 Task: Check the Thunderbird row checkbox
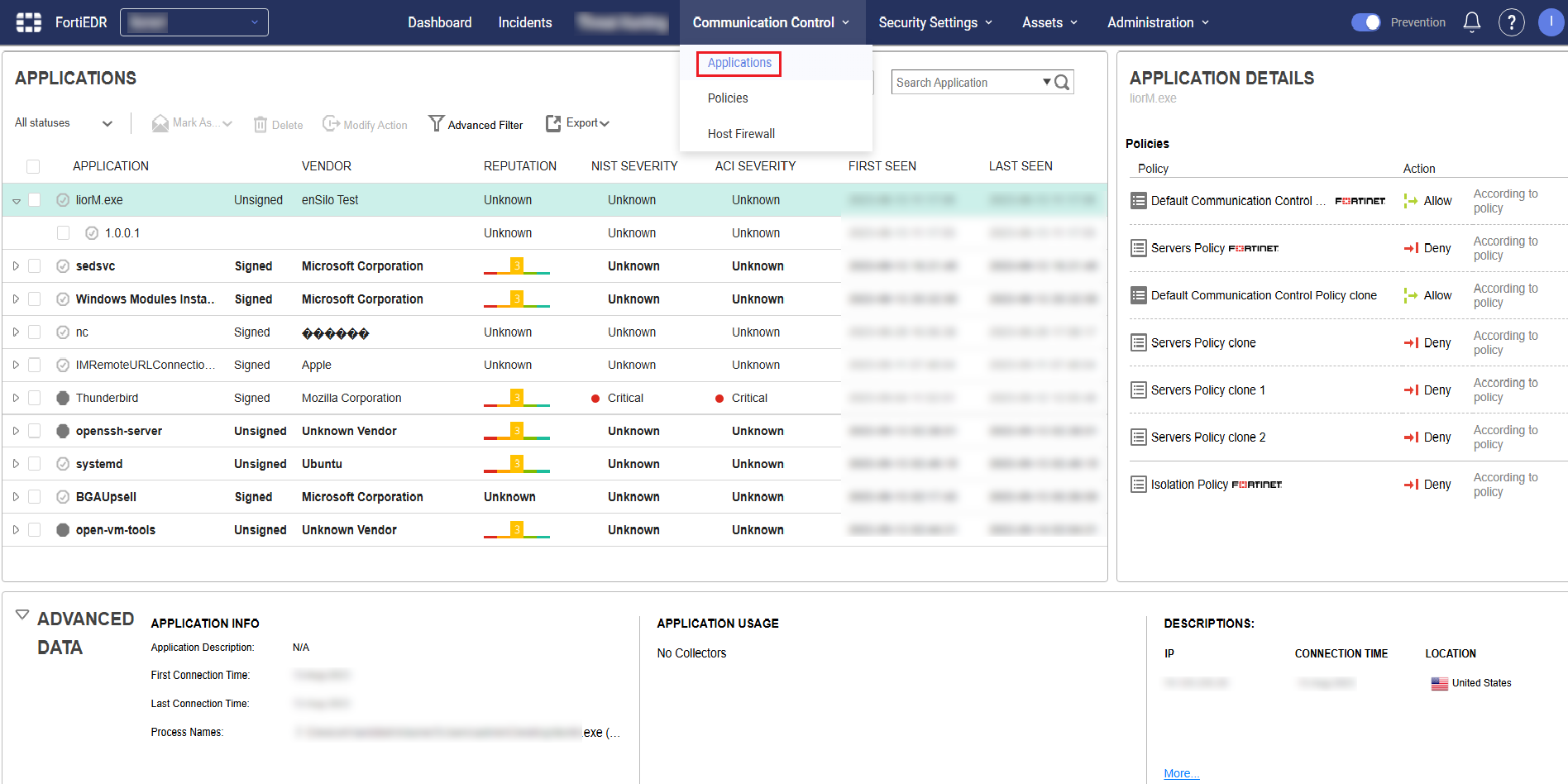click(35, 398)
